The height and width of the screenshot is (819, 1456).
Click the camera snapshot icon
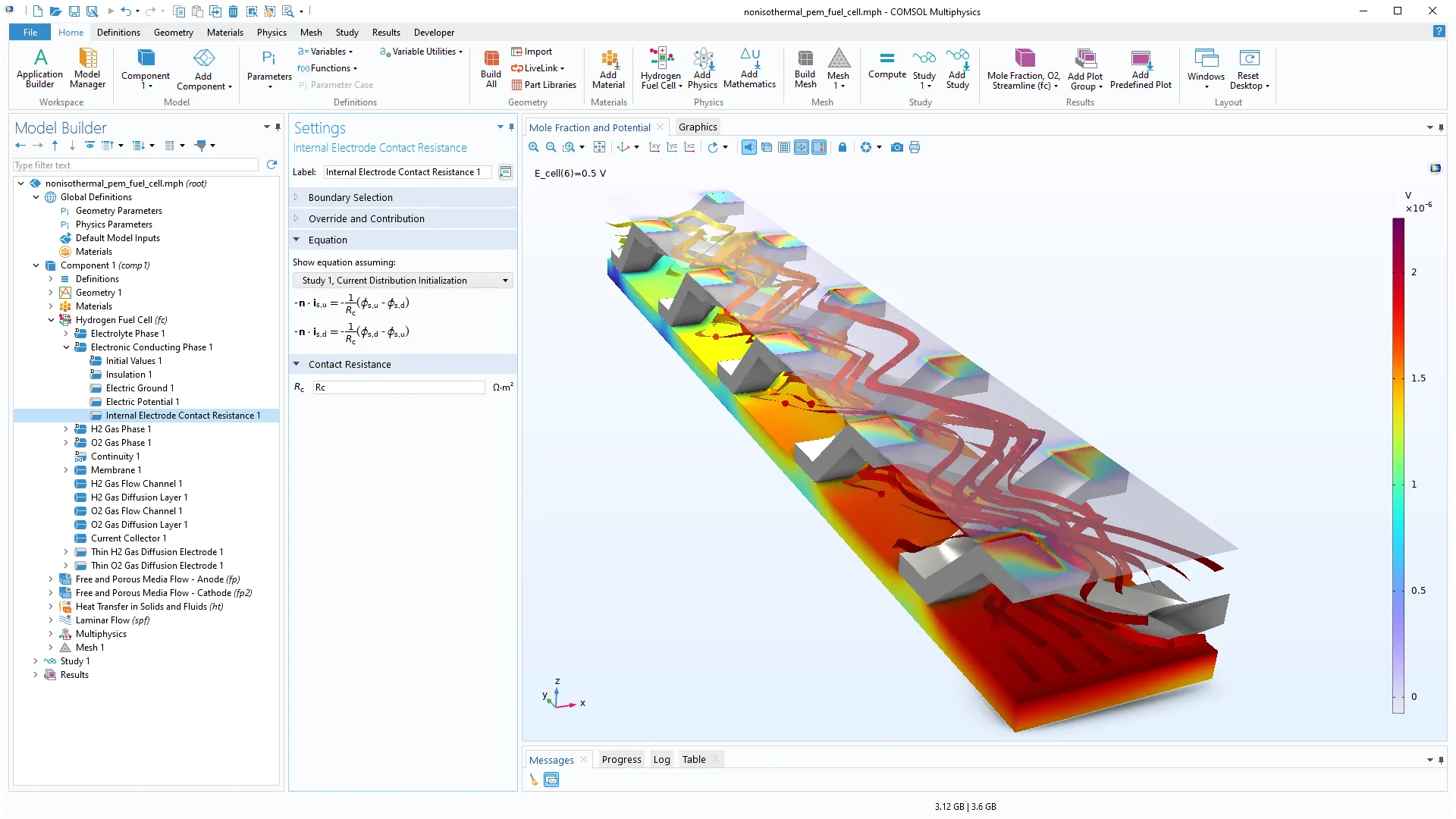click(x=896, y=147)
